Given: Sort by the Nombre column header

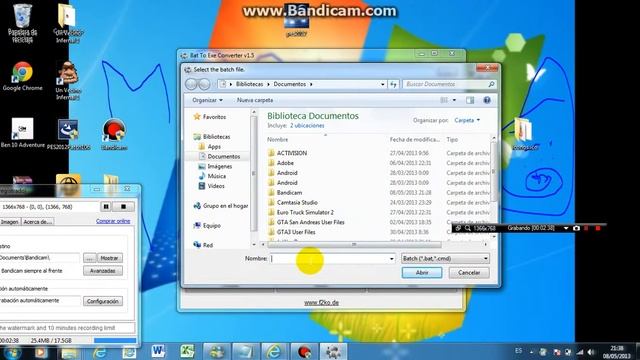Looking at the screenshot, I should click(278, 140).
